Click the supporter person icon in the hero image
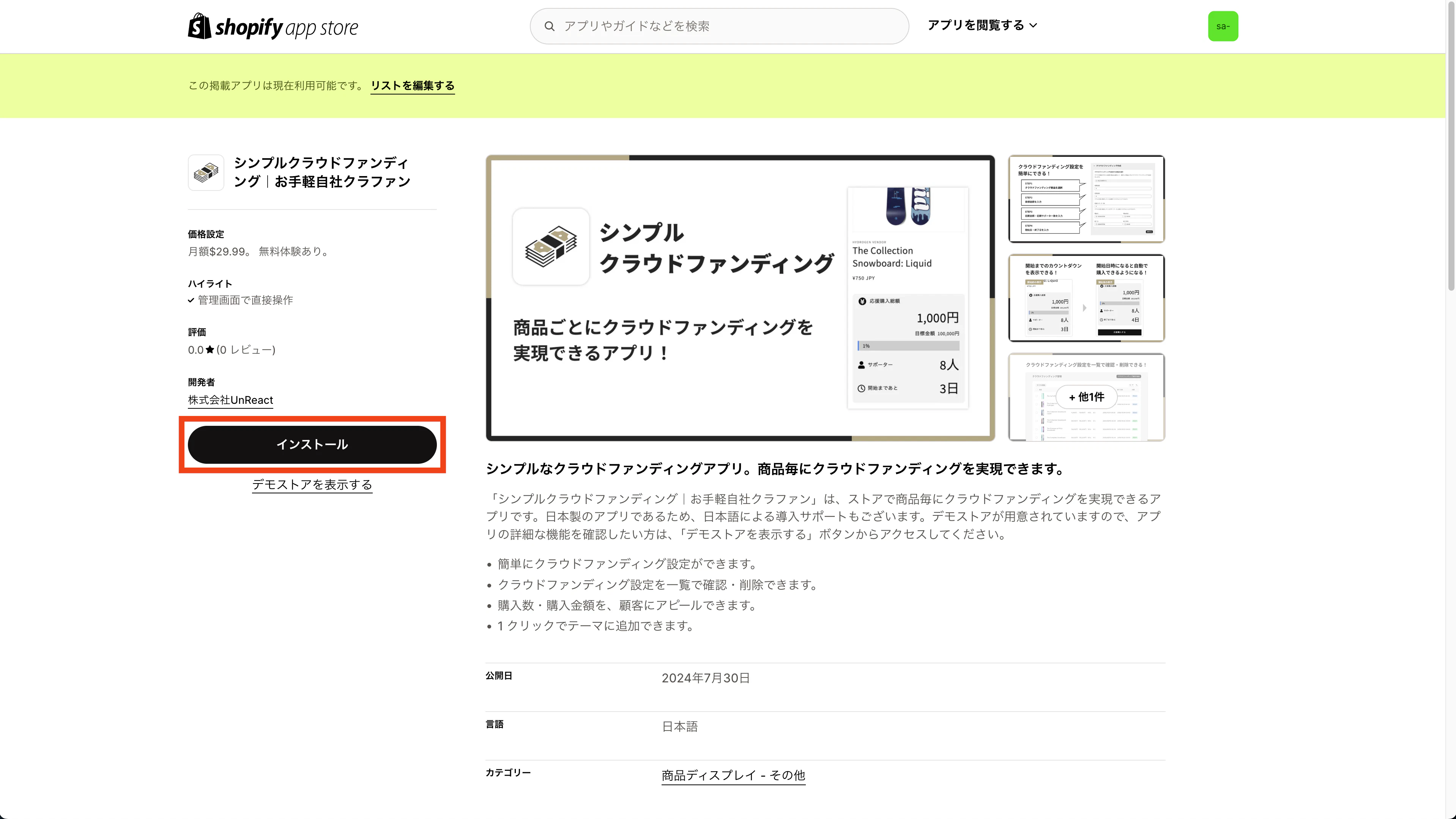The width and height of the screenshot is (1456, 819). (x=861, y=365)
